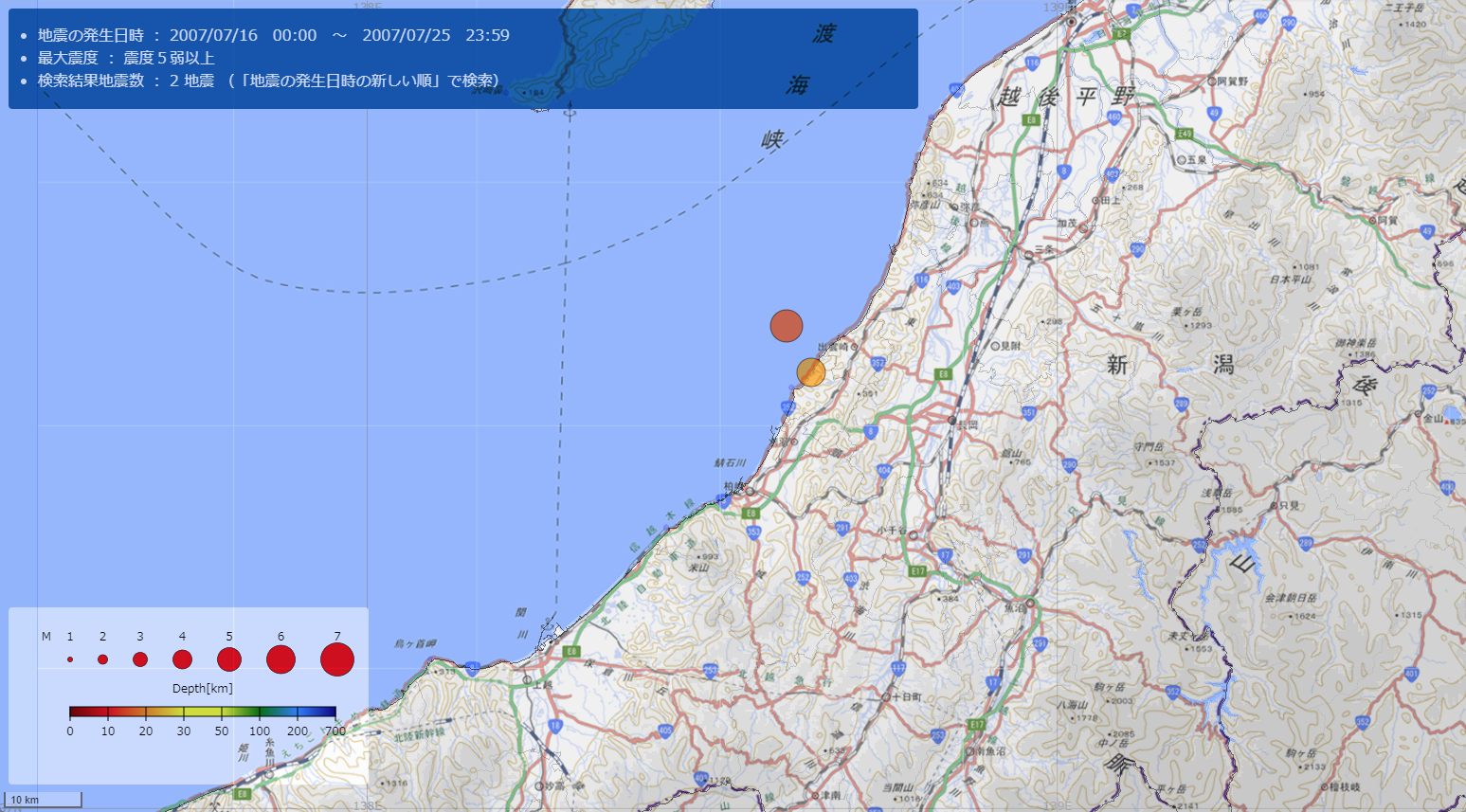1466x812 pixels.
Task: Click the city marker circle for 阿賀野
Action: (1211, 81)
